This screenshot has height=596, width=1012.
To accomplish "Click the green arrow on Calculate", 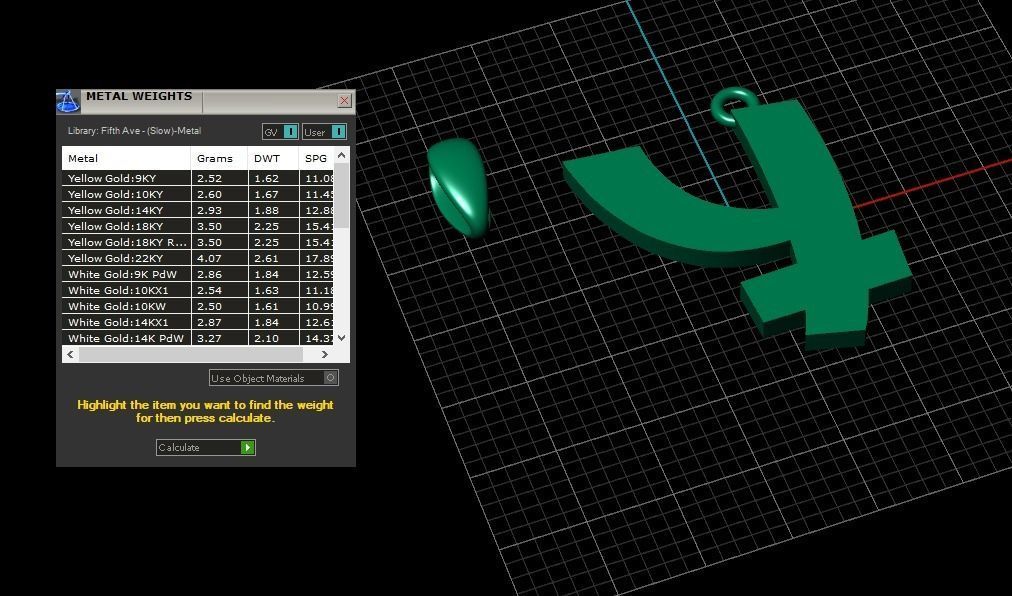I will tap(248, 447).
